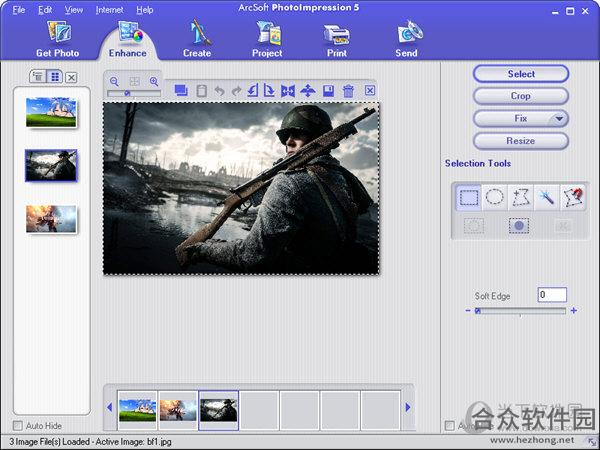
Task: Click the Fix button label
Action: (x=520, y=119)
